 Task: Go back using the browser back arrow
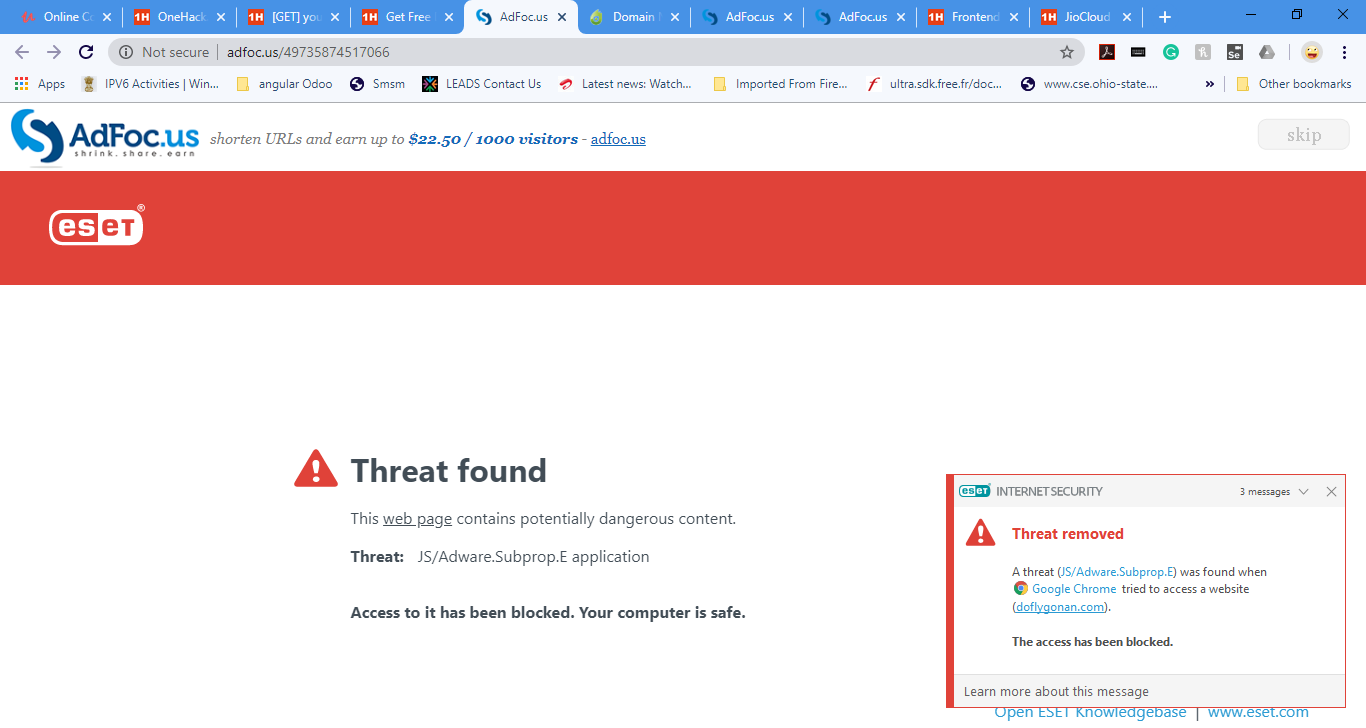click(x=22, y=52)
